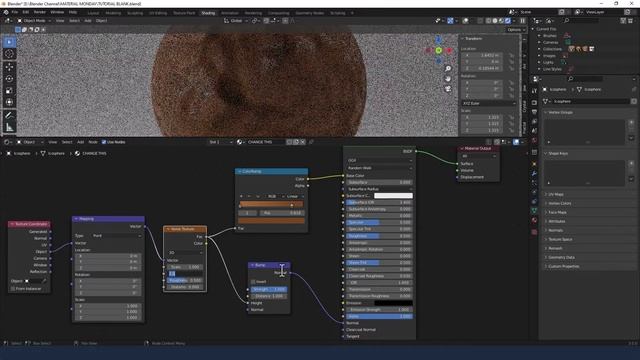
Task: Expand the Geometry Data panel
Action: [x=561, y=258]
